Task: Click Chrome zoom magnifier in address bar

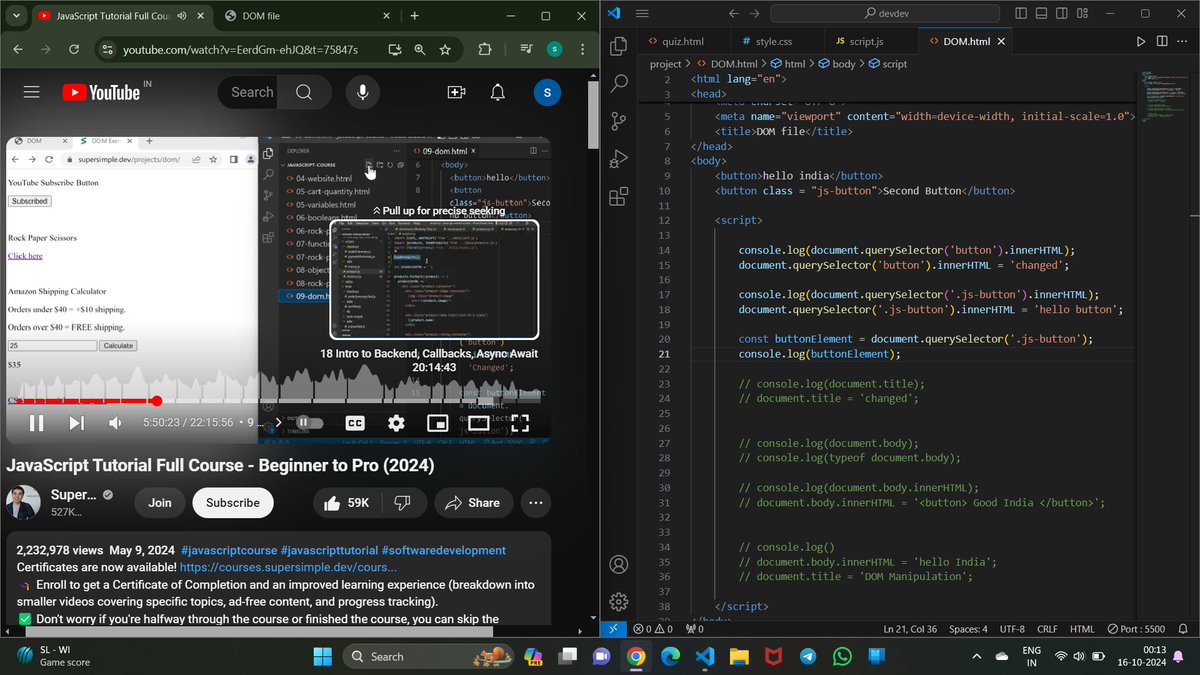Action: pos(420,49)
